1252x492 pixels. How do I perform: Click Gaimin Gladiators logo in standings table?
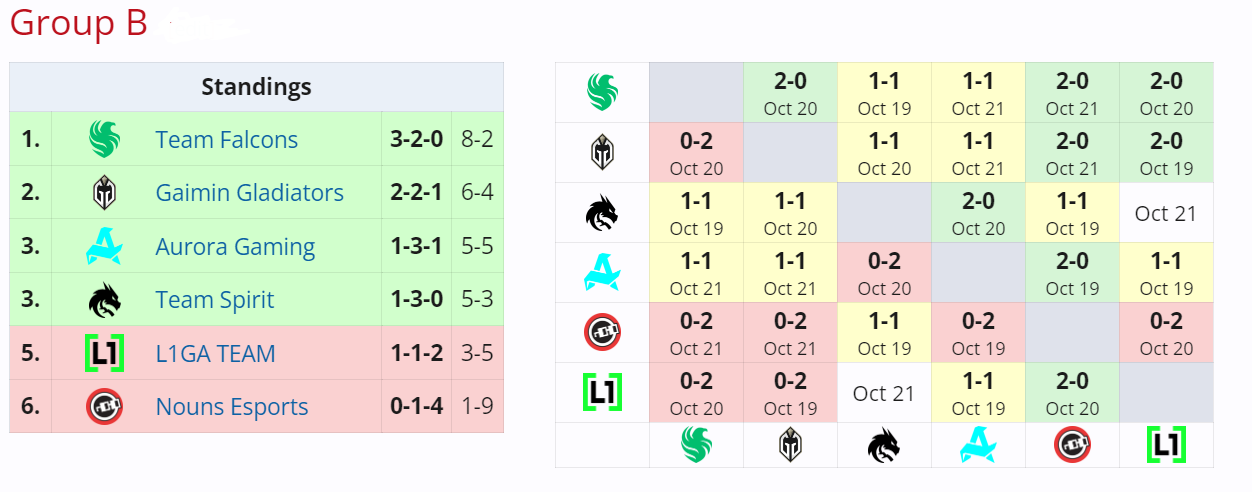pyautogui.click(x=104, y=193)
